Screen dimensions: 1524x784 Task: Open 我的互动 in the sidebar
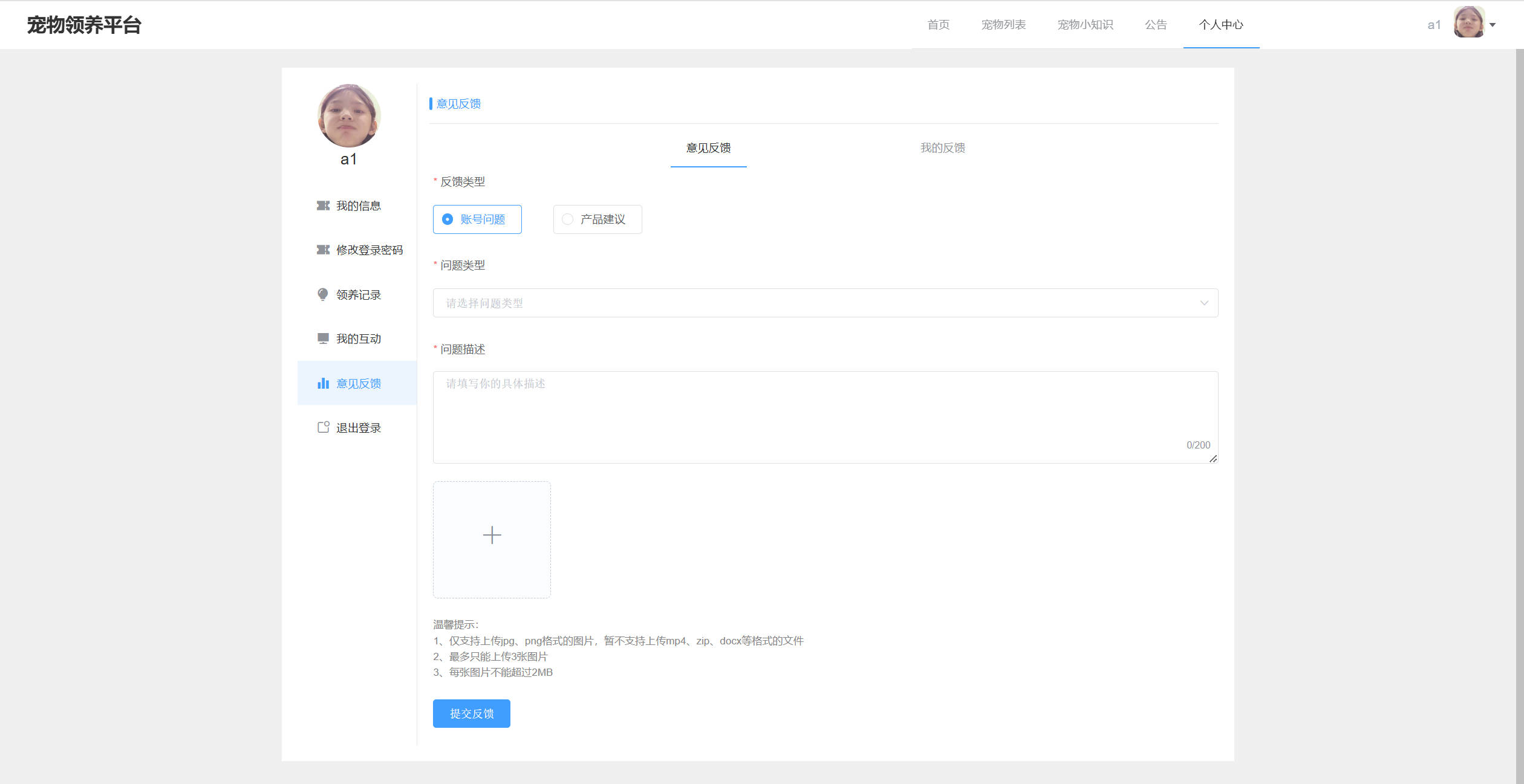click(x=357, y=339)
